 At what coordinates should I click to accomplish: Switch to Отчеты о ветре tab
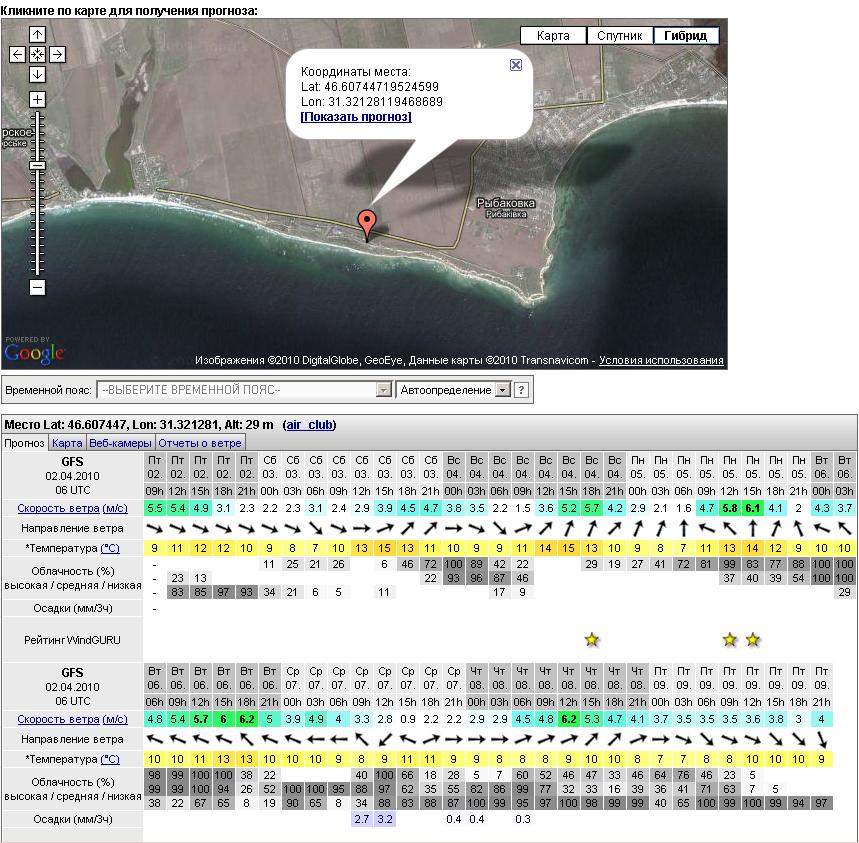(200, 443)
